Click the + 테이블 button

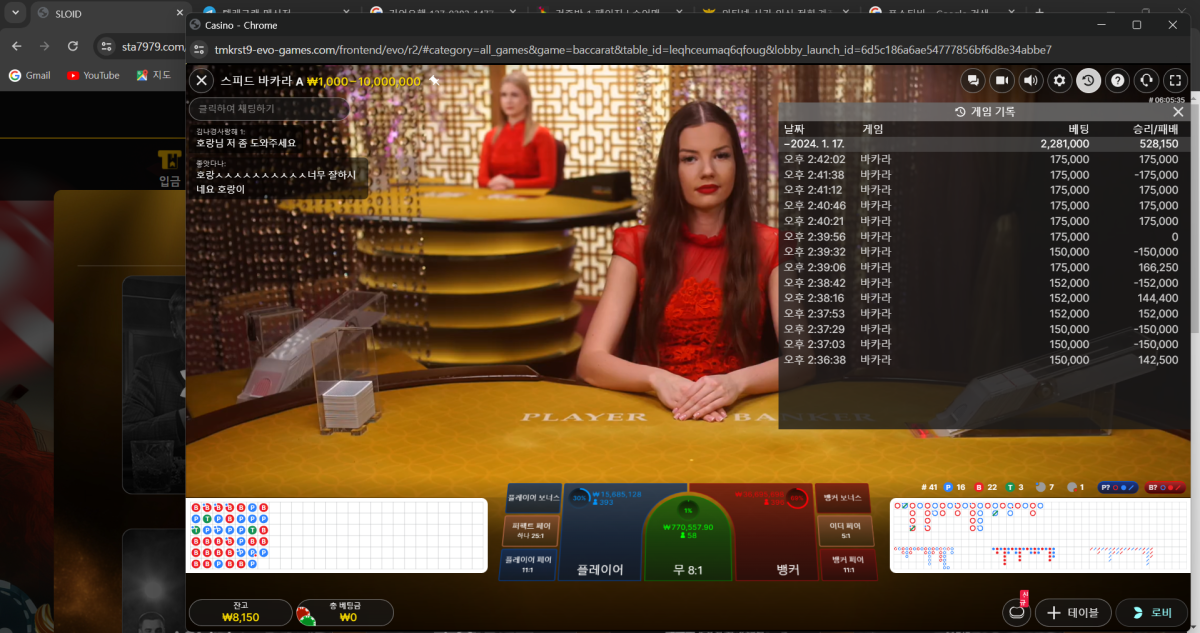point(1073,613)
